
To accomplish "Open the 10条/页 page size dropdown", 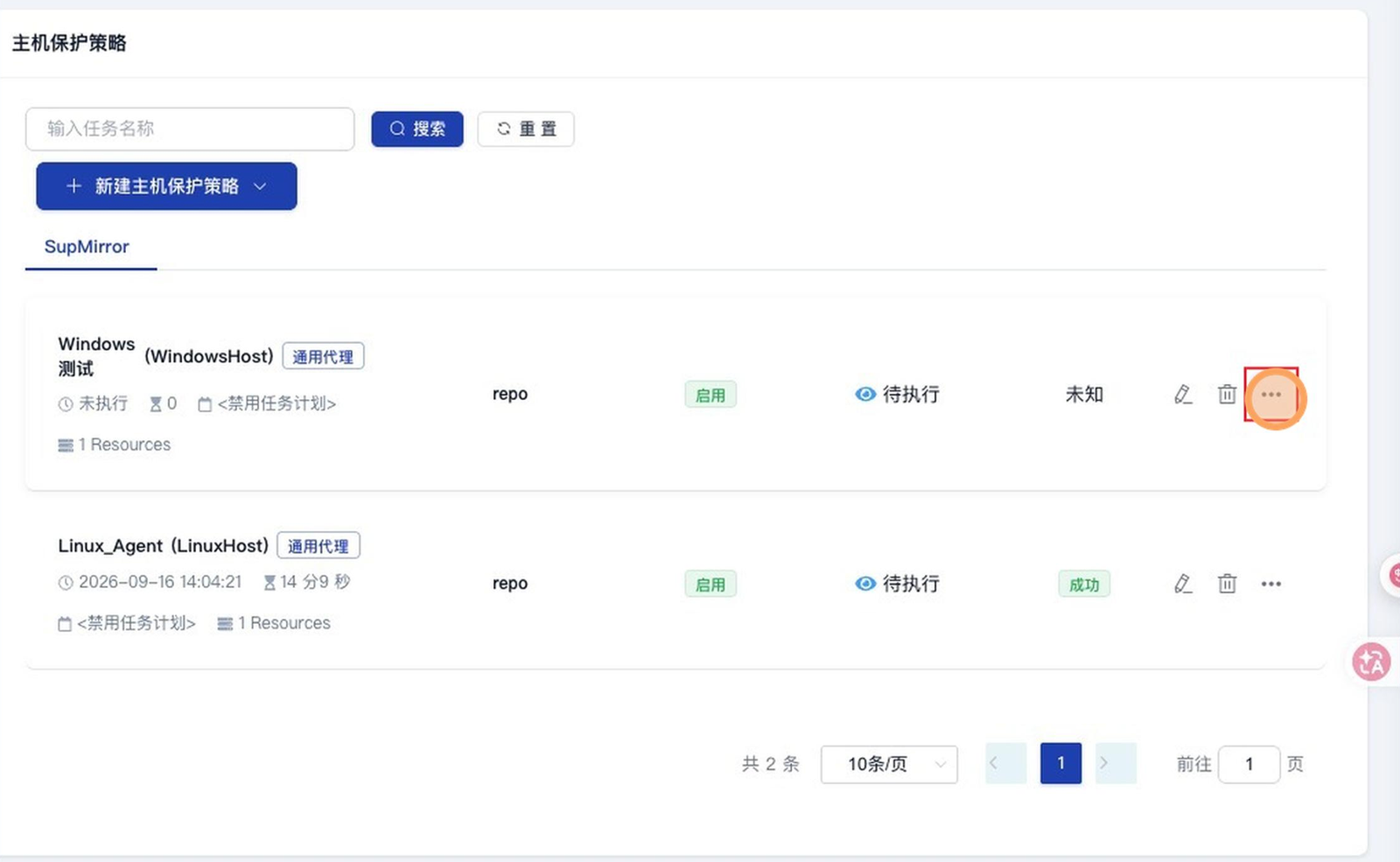I will (x=889, y=765).
